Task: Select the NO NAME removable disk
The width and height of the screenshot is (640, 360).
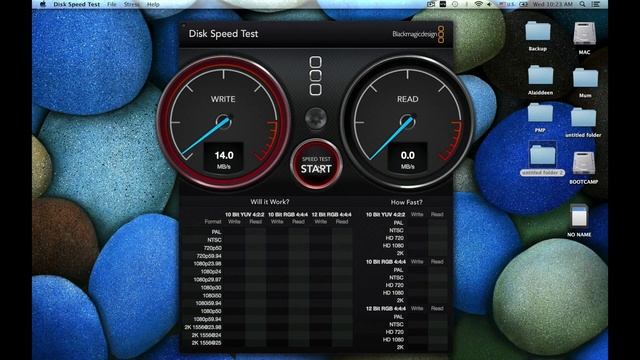Action: pyautogui.click(x=579, y=220)
